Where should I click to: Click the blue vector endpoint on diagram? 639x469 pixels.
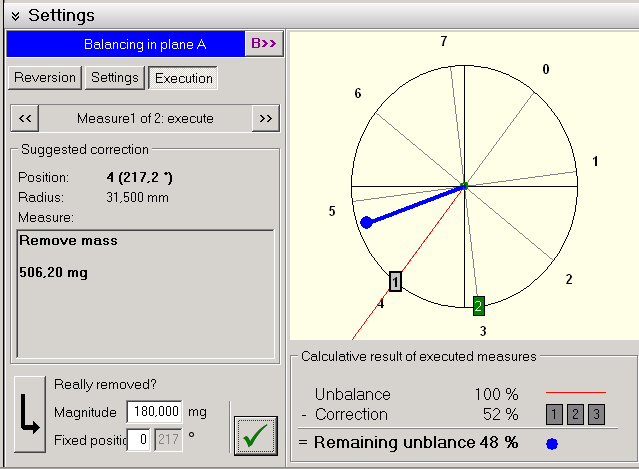point(367,222)
